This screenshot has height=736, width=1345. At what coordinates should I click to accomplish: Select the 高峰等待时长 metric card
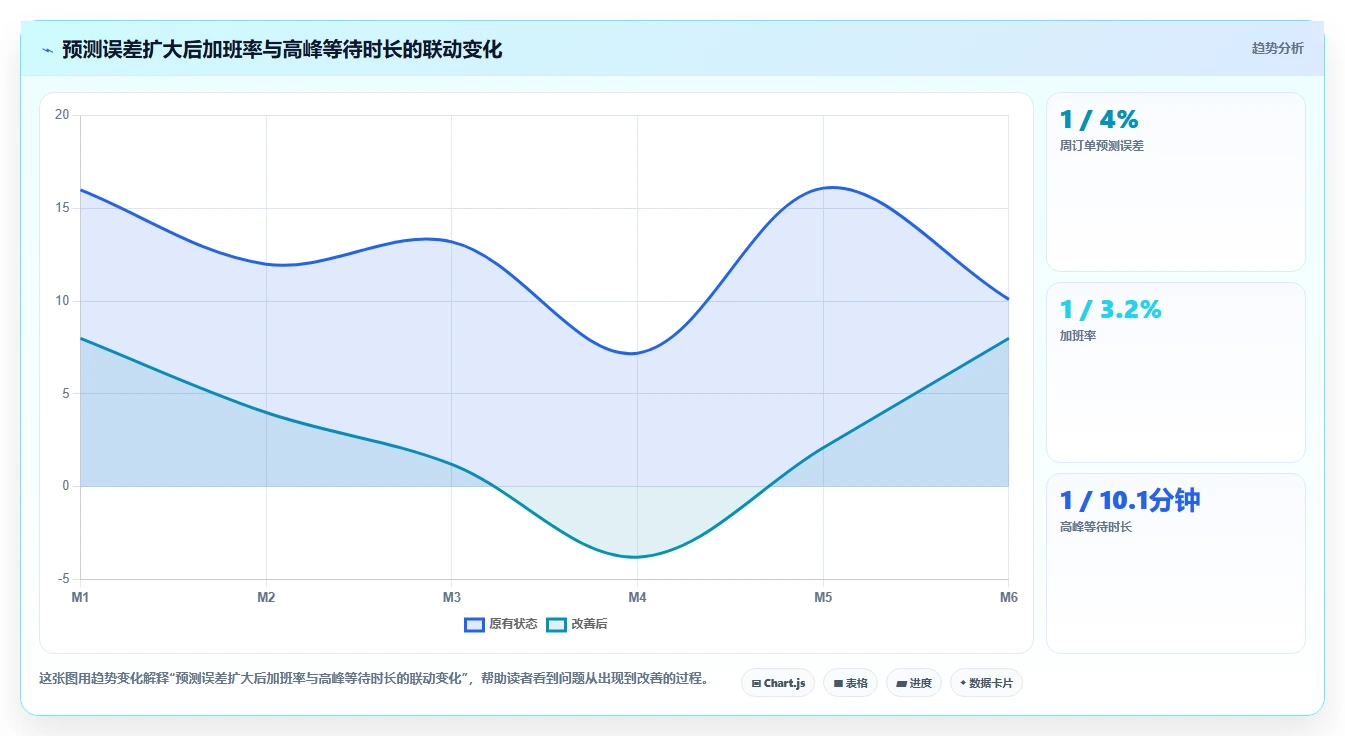(1176, 563)
